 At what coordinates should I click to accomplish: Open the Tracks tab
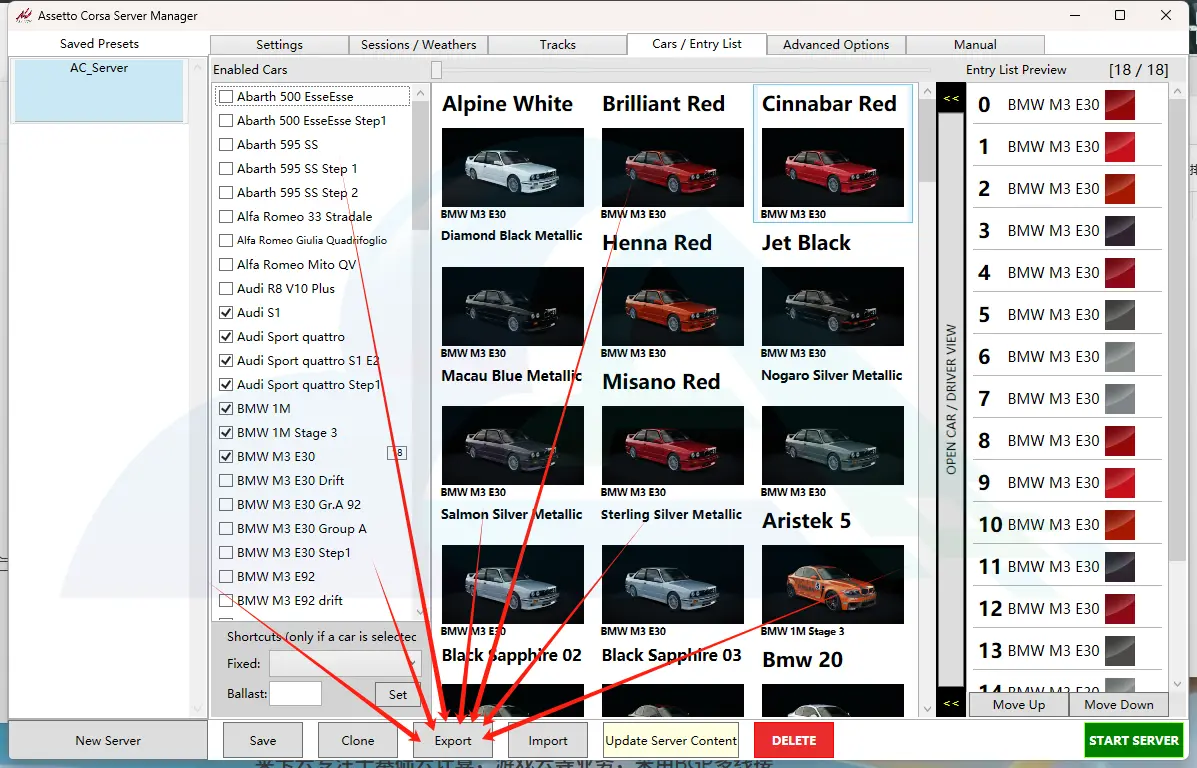(x=557, y=45)
